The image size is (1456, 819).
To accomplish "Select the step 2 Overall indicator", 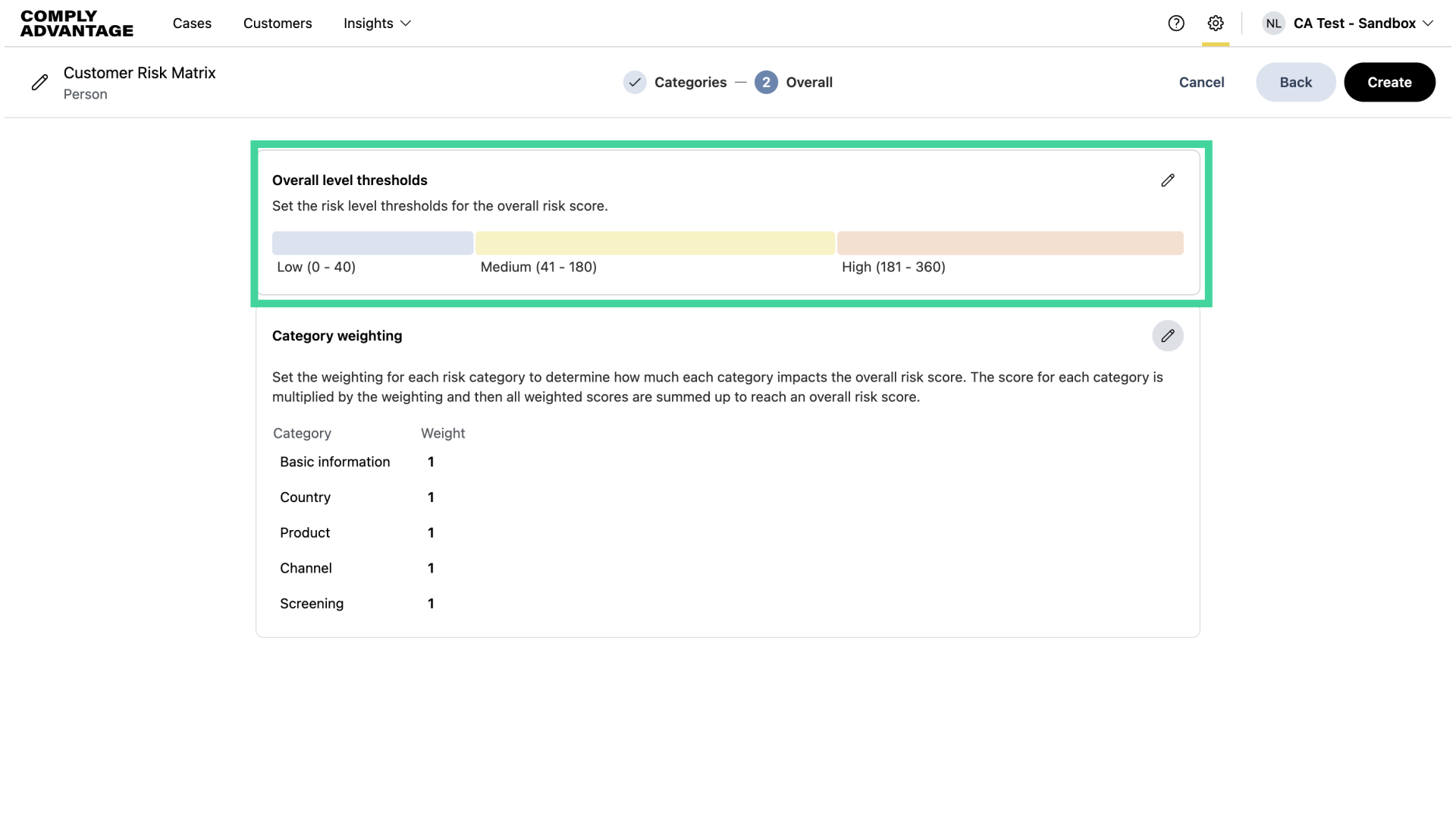I will click(x=766, y=82).
